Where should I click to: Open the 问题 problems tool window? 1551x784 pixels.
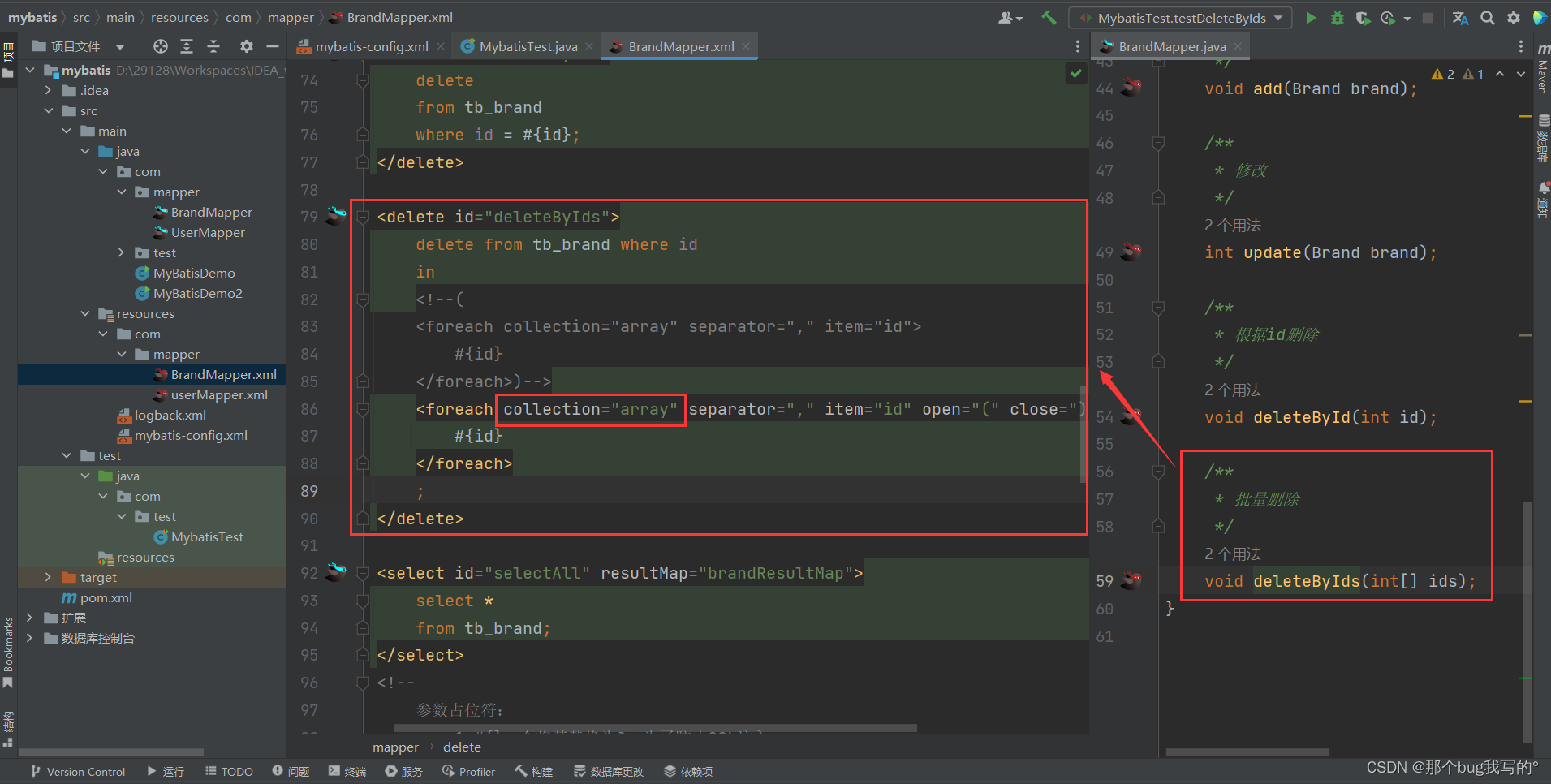pos(291,771)
